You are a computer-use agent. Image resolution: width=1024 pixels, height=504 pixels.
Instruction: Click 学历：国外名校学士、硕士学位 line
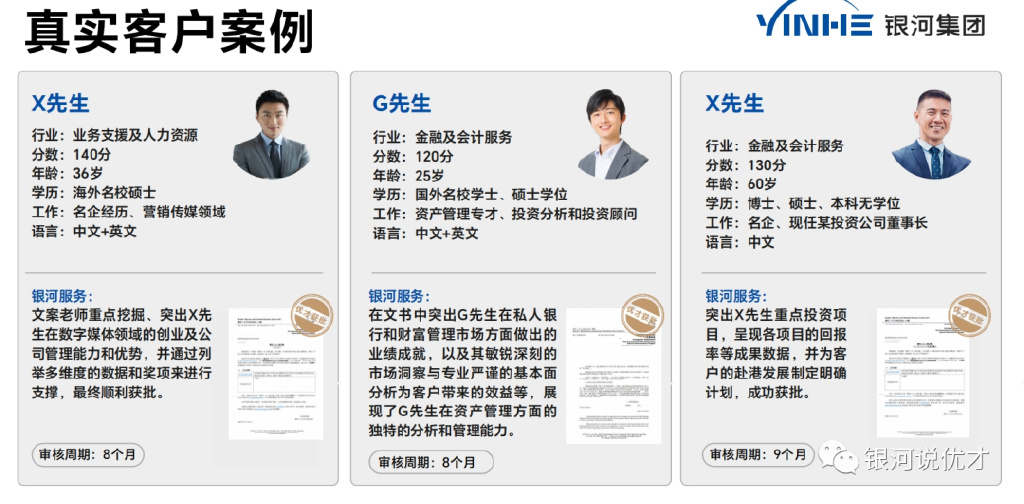coord(470,195)
